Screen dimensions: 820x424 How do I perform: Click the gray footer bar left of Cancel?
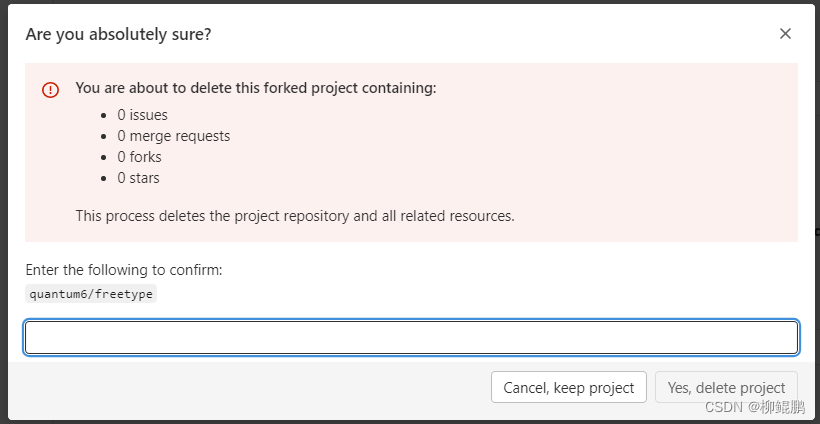tap(249, 387)
